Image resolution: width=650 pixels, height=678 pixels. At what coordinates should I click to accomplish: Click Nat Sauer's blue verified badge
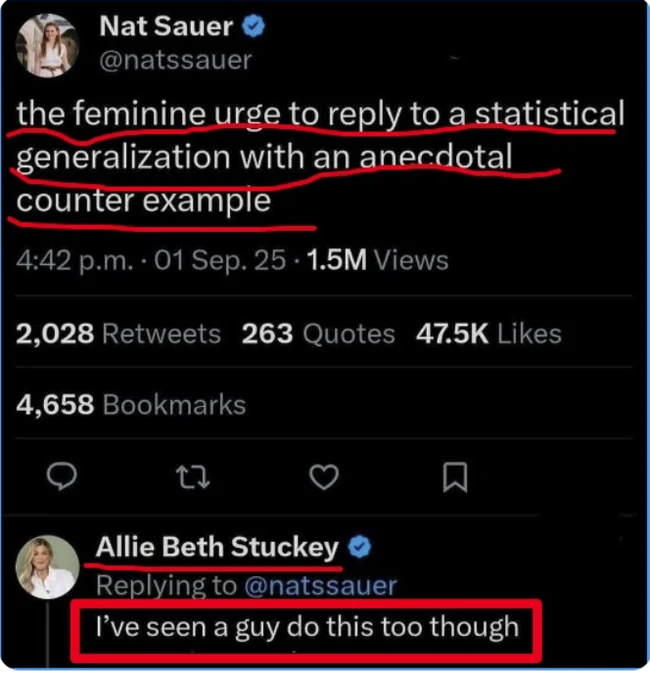[x=253, y=26]
